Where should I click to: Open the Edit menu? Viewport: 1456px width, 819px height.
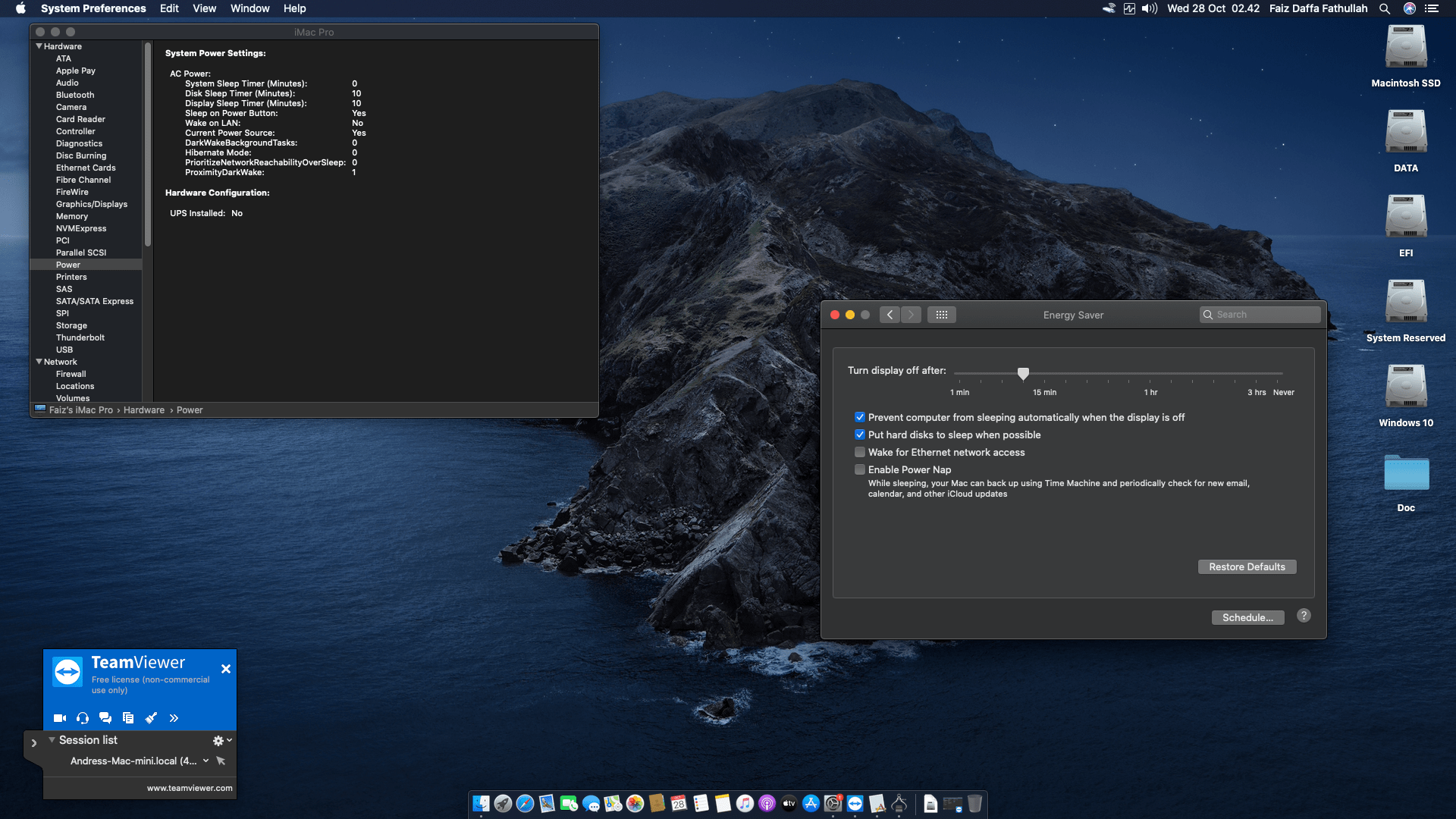point(169,8)
